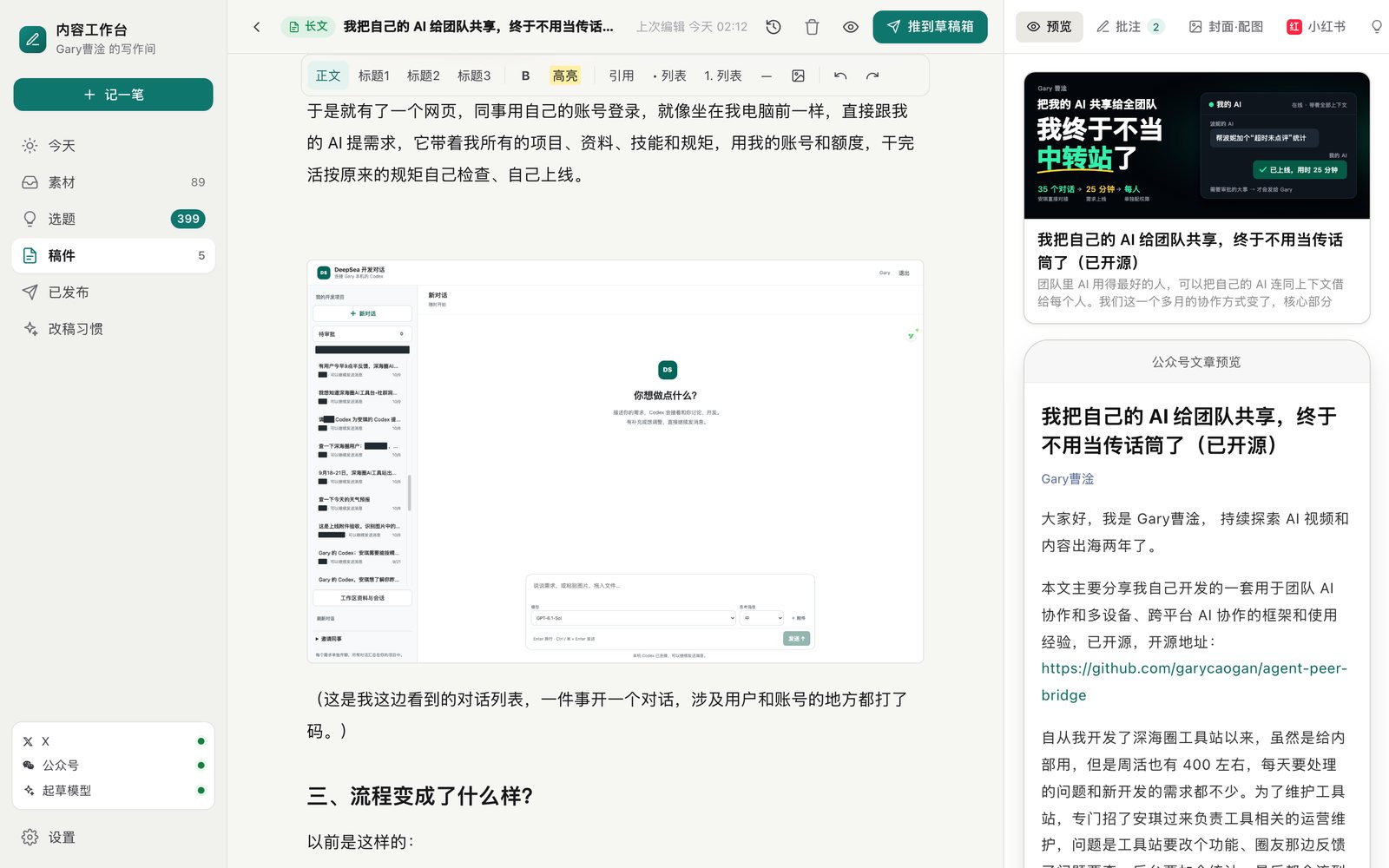
Task: Open 设置 settings
Action: [x=113, y=838]
